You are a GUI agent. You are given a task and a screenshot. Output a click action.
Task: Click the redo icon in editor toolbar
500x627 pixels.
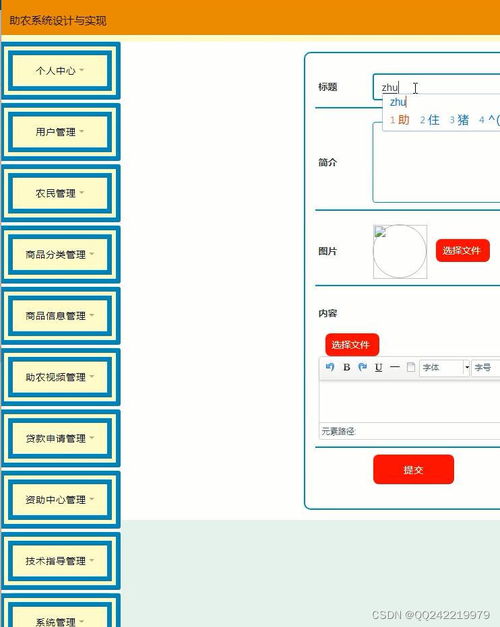pyautogui.click(x=363, y=367)
